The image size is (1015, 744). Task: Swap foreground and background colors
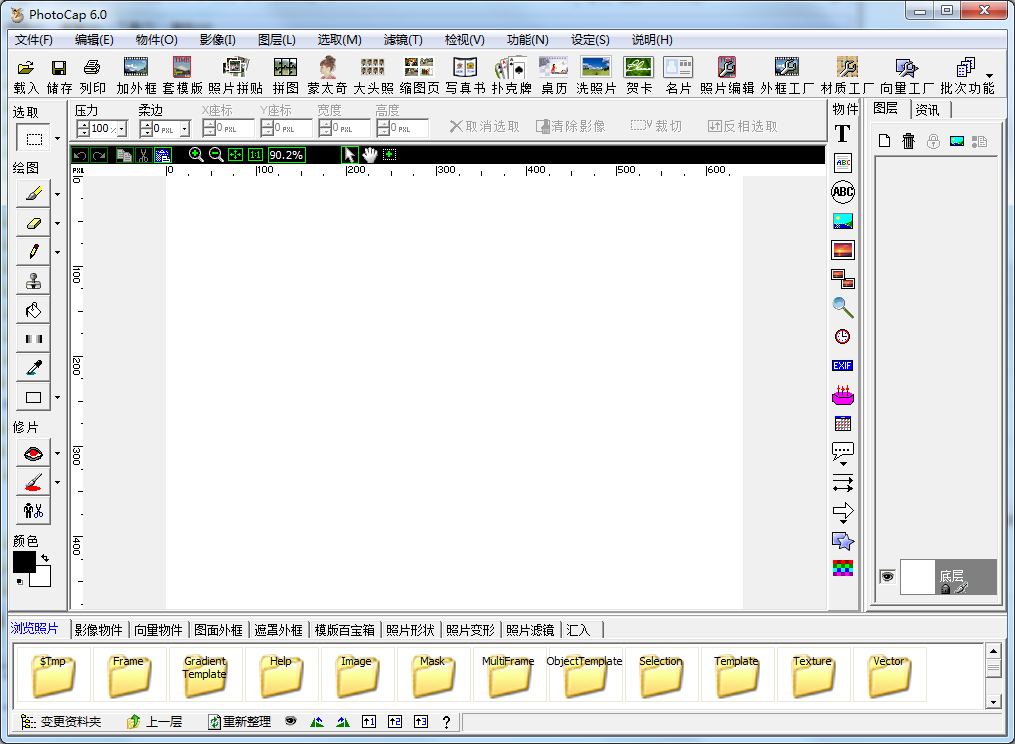click(x=45, y=557)
